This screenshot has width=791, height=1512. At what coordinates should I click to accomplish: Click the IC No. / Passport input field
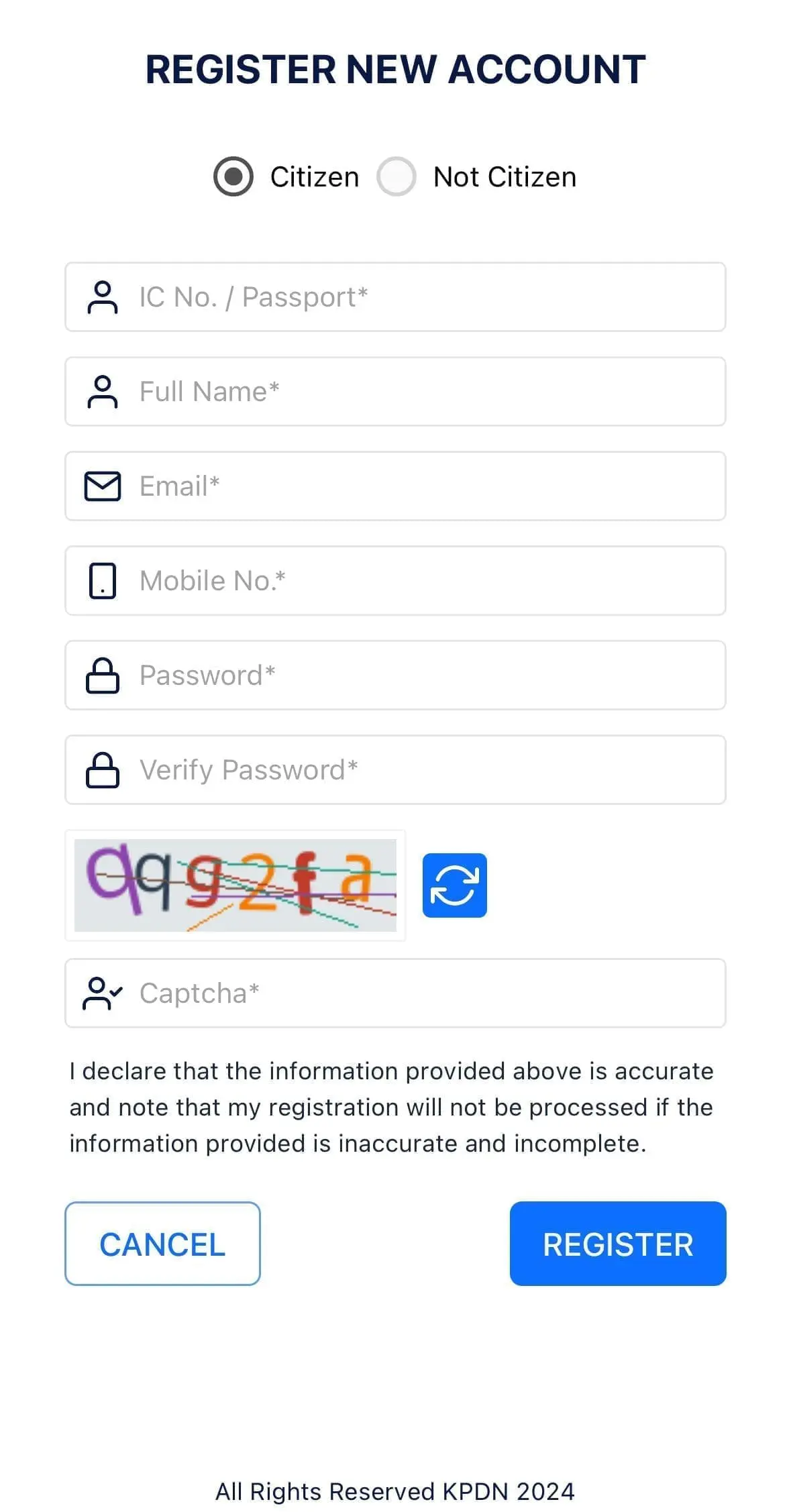coord(396,297)
